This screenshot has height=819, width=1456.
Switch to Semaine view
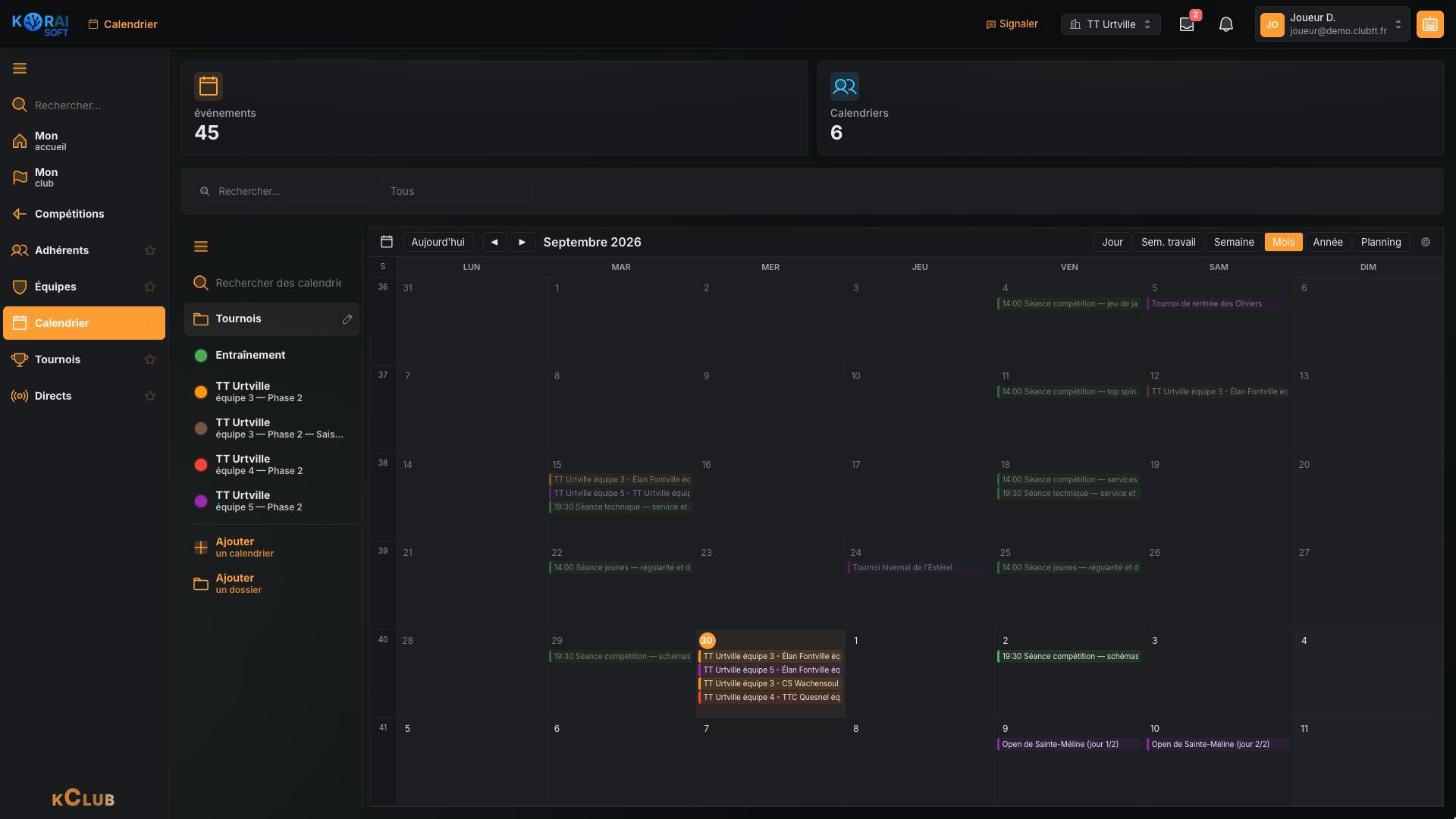[x=1233, y=242]
